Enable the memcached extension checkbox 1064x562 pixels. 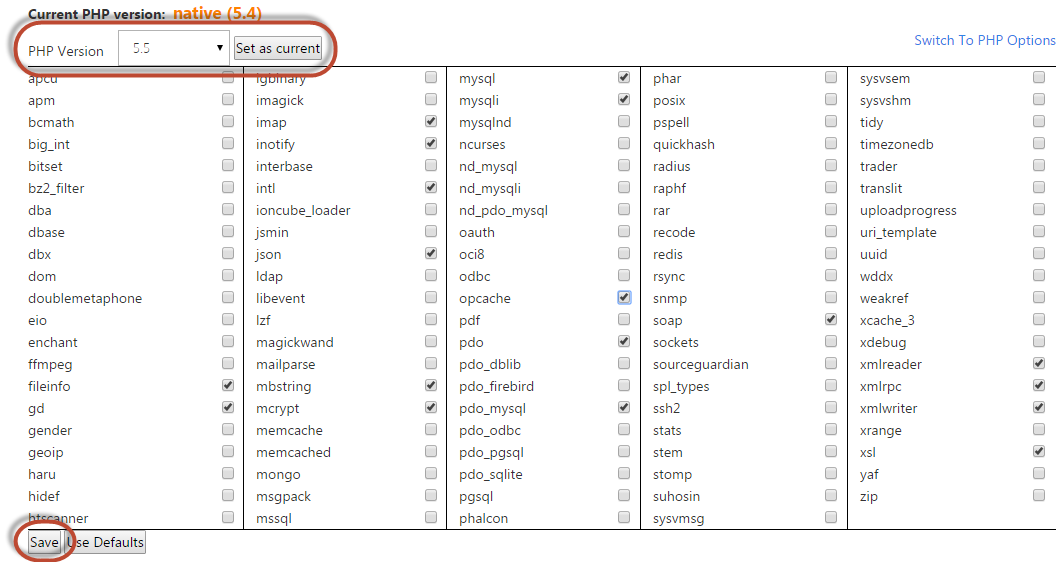point(431,451)
